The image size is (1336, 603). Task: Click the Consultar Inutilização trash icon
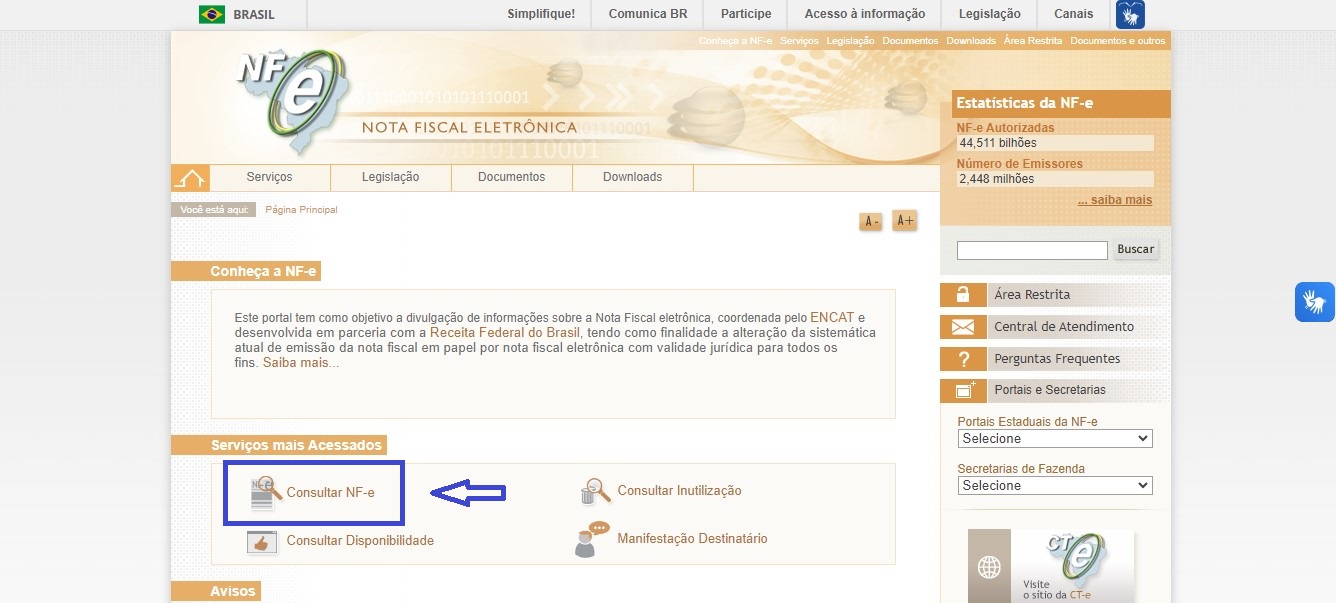(596, 491)
